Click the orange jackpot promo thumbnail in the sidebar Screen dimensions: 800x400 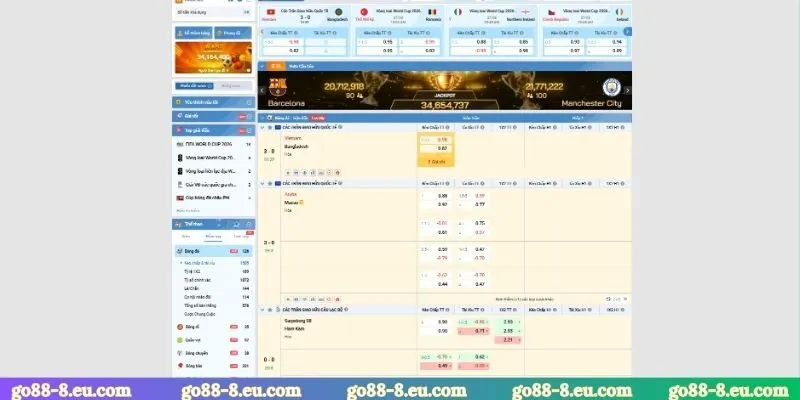pos(213,58)
